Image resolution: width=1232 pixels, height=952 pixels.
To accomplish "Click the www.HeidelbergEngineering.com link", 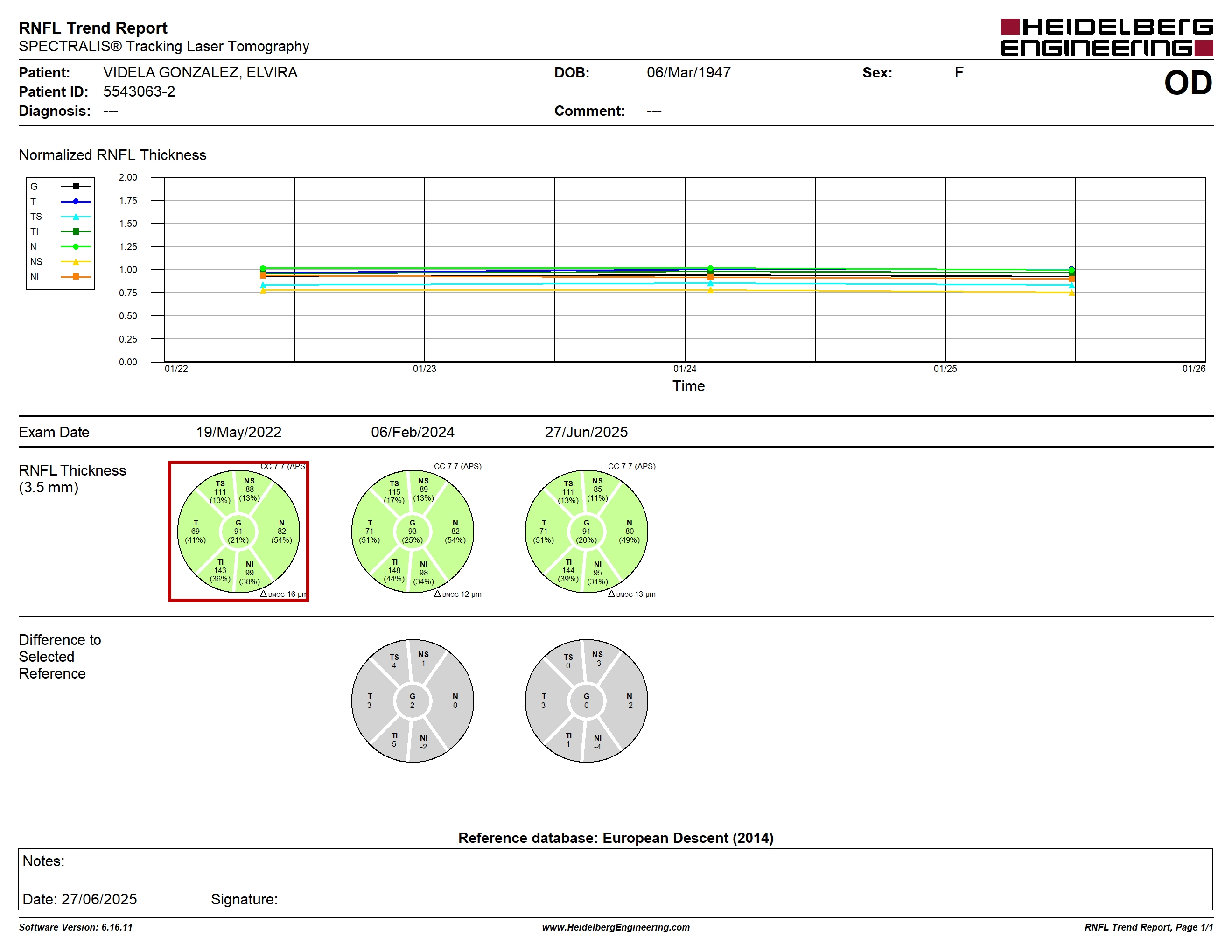I will [616, 927].
